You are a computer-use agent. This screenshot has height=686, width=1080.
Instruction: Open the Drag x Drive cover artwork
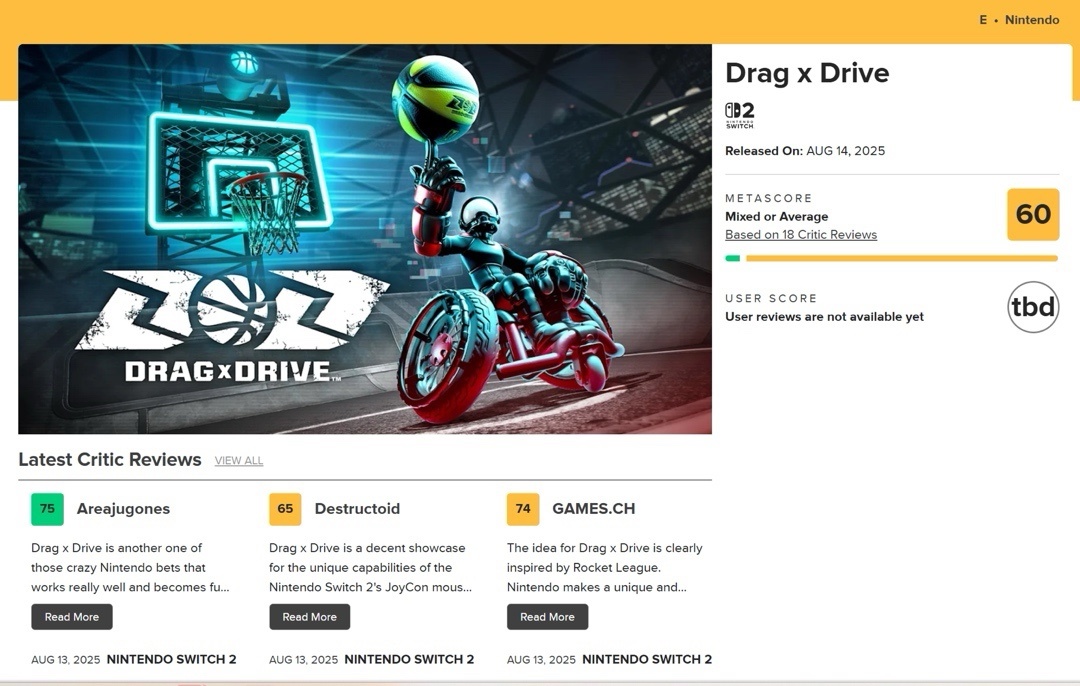tap(365, 239)
